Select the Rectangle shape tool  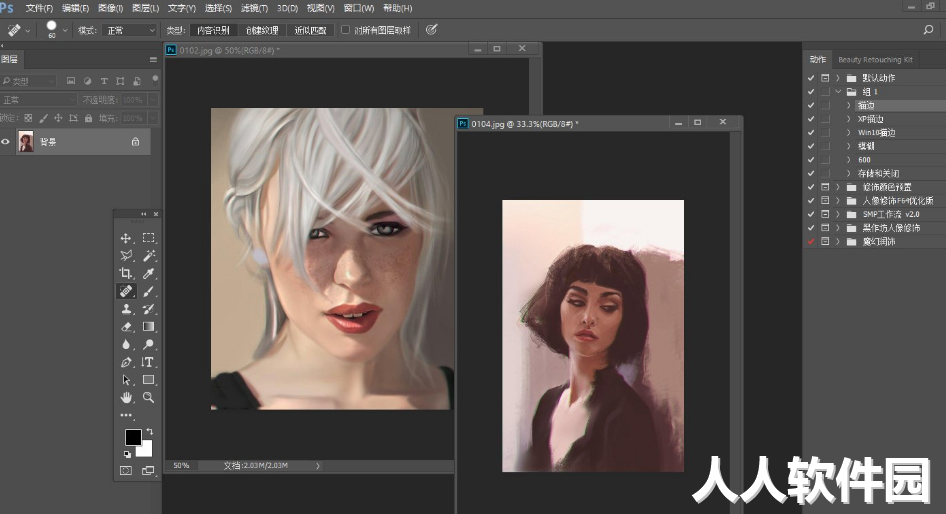coord(148,380)
